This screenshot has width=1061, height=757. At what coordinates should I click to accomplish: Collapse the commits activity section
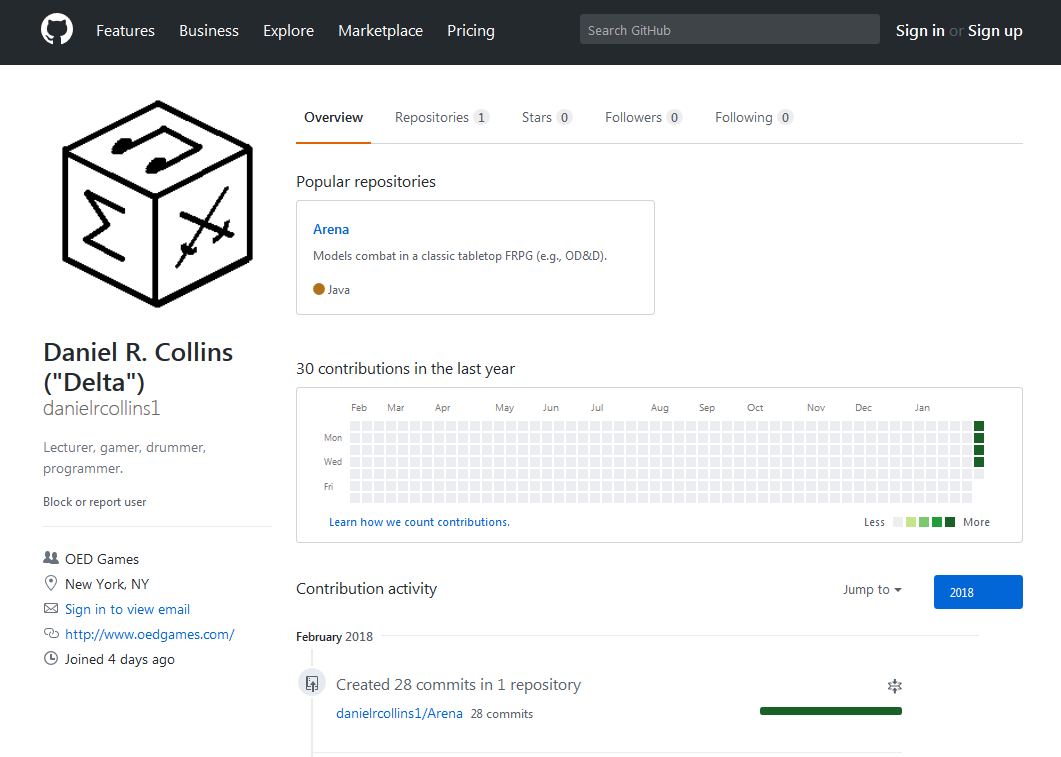[x=895, y=686]
